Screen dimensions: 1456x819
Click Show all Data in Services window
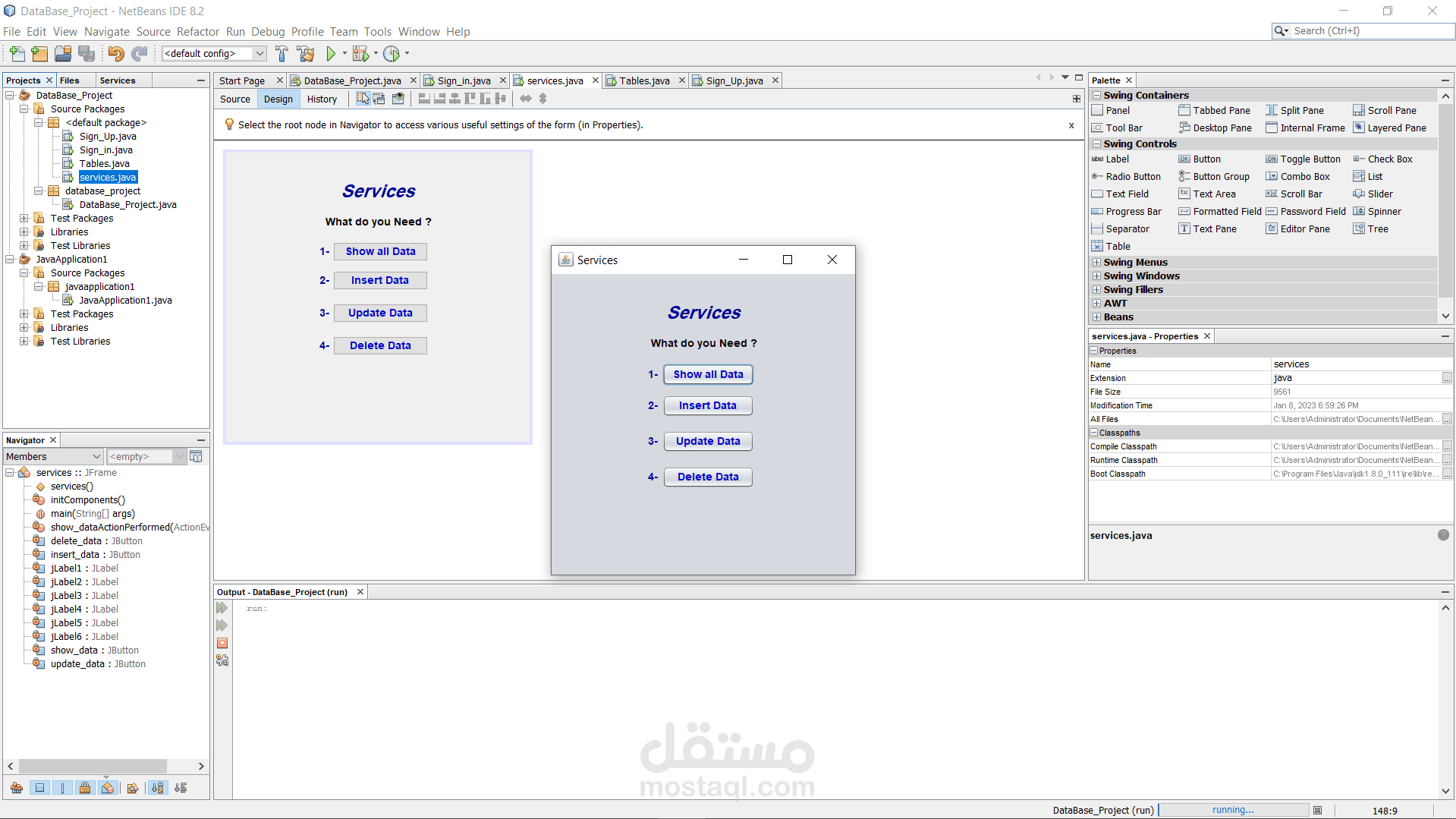point(708,374)
